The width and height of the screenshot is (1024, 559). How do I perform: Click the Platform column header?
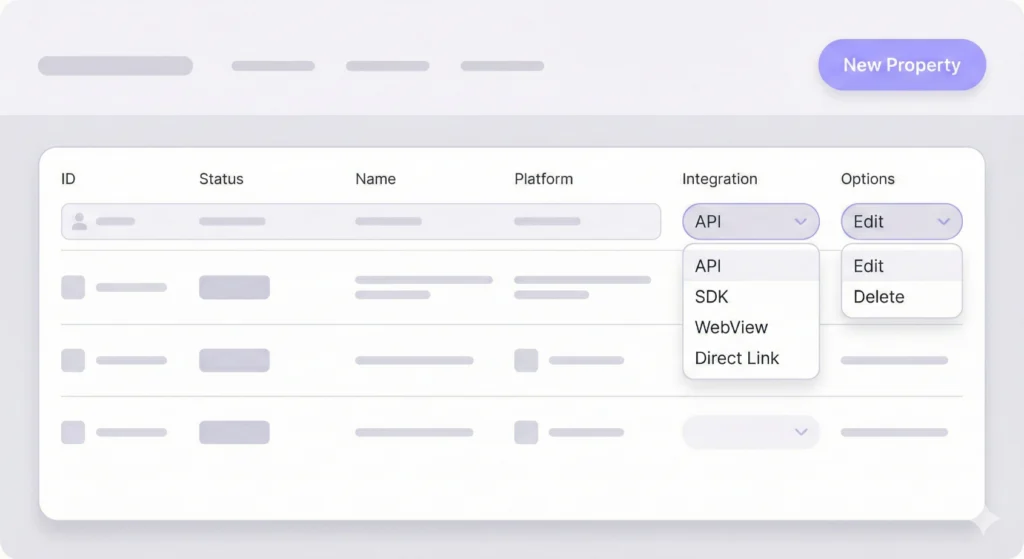coord(543,179)
